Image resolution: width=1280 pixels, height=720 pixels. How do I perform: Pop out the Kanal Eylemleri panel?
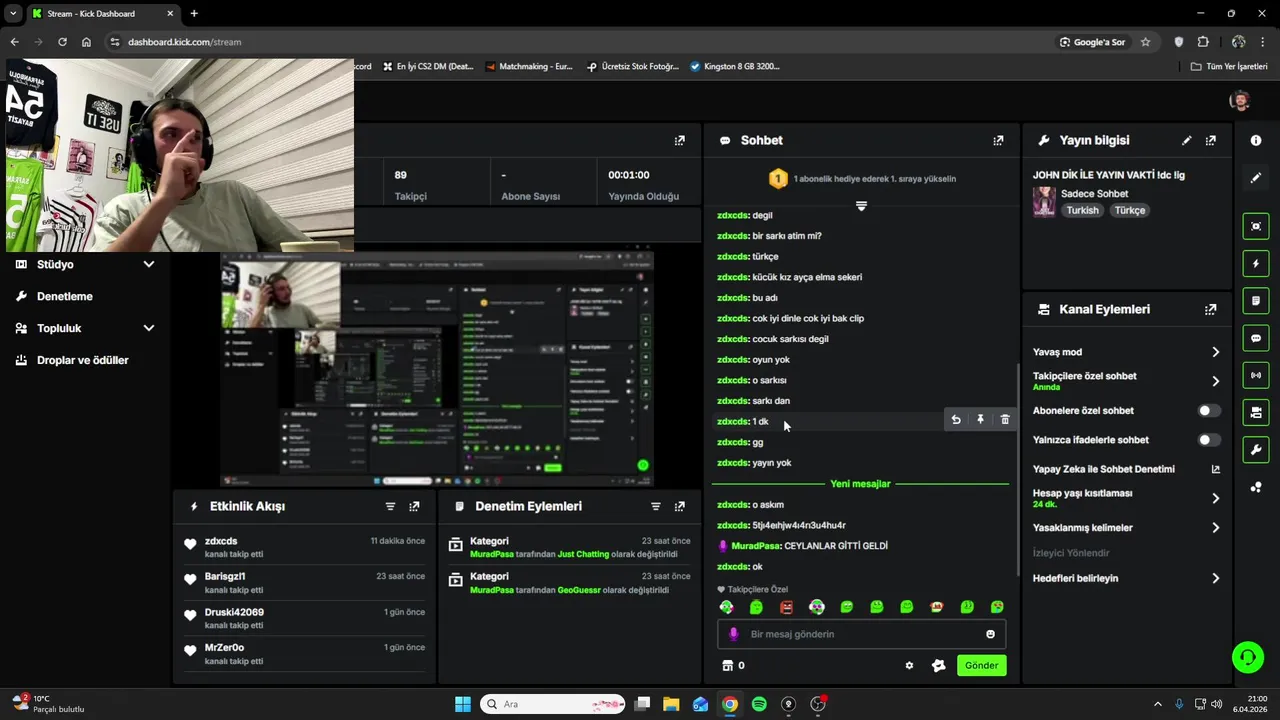[1211, 310]
